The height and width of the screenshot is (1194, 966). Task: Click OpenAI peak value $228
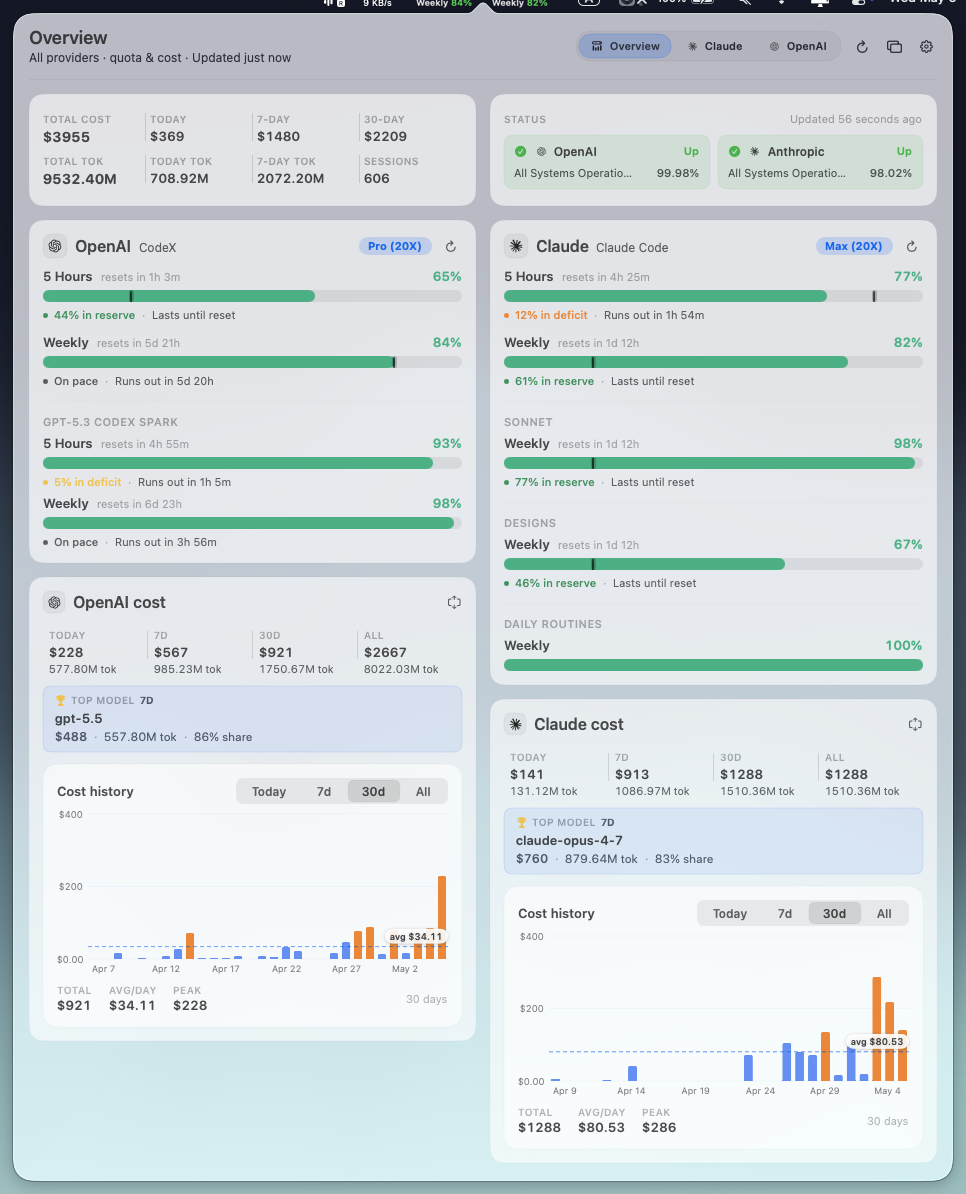pos(190,1005)
